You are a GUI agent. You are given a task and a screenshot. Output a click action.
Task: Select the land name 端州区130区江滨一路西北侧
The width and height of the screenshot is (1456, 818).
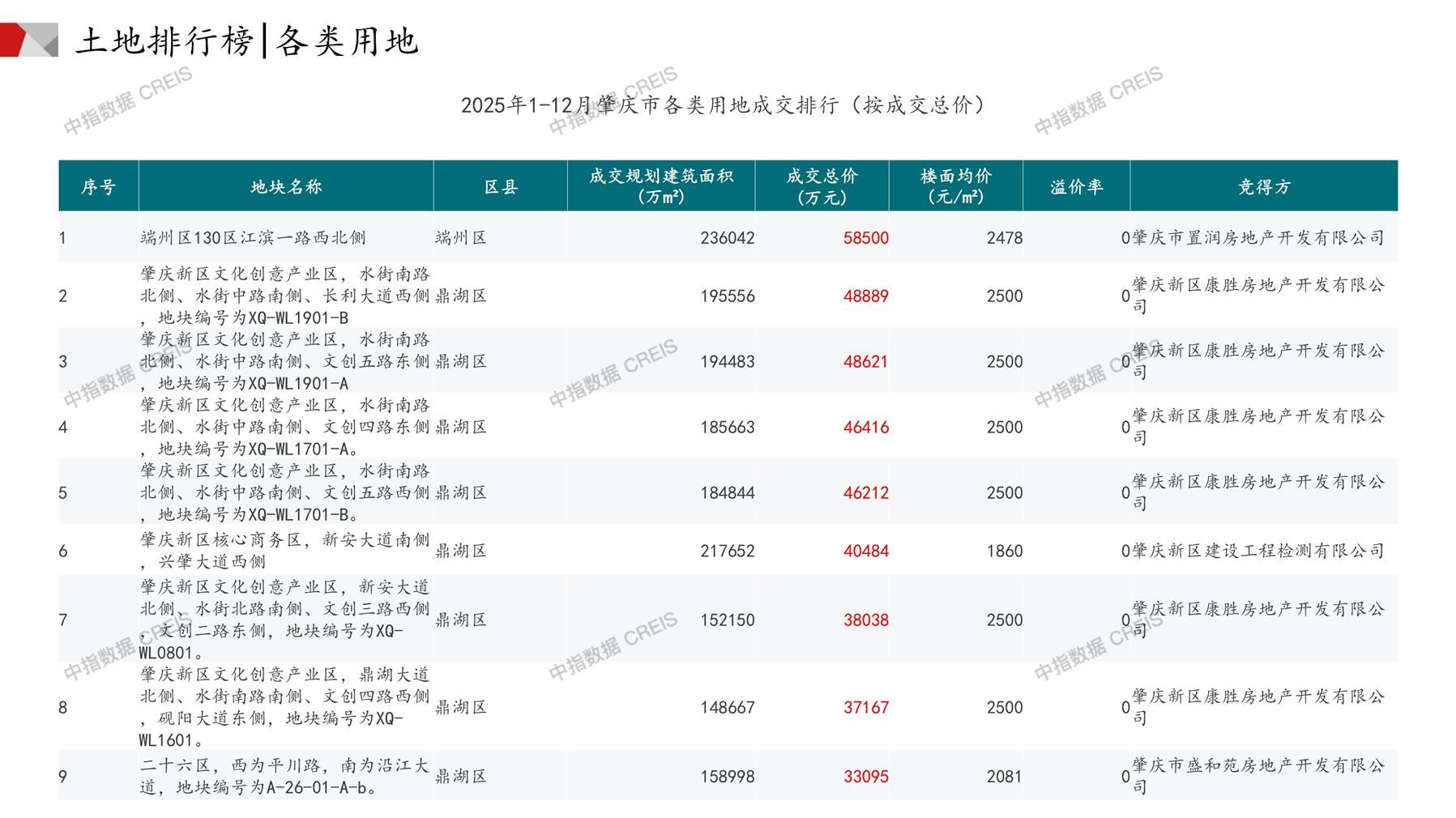(253, 238)
